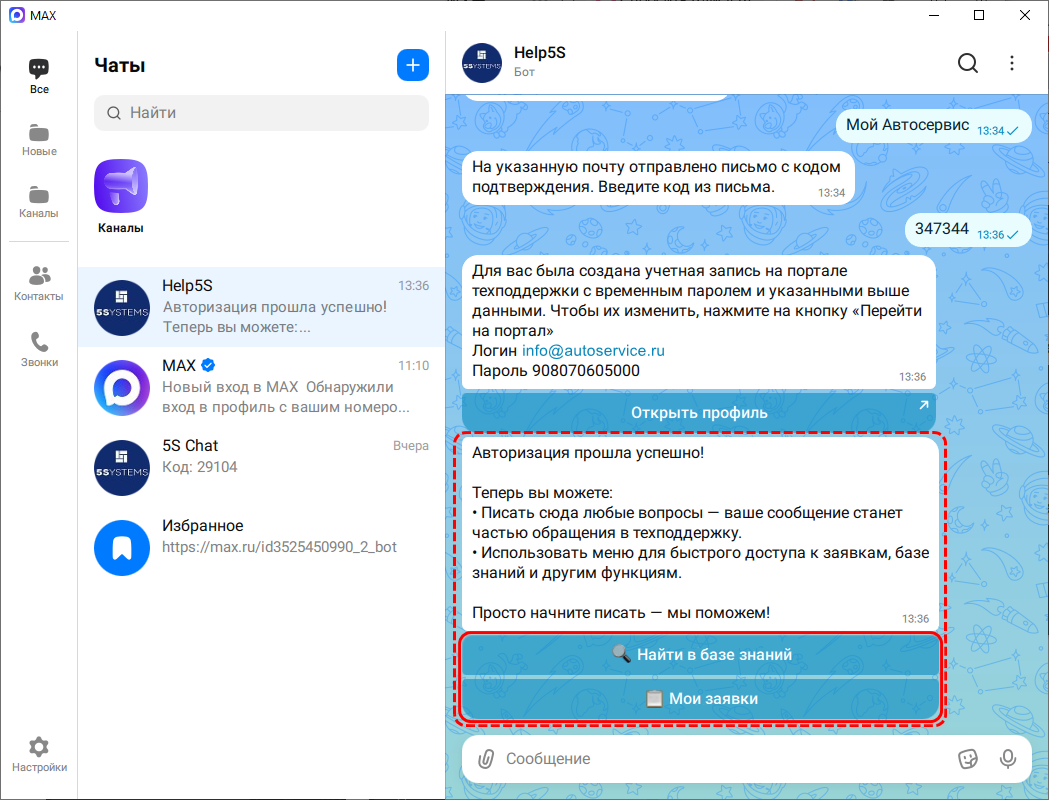Click the Help5S avatar in chat list
Screen dimensions: 1049x800
point(122,308)
